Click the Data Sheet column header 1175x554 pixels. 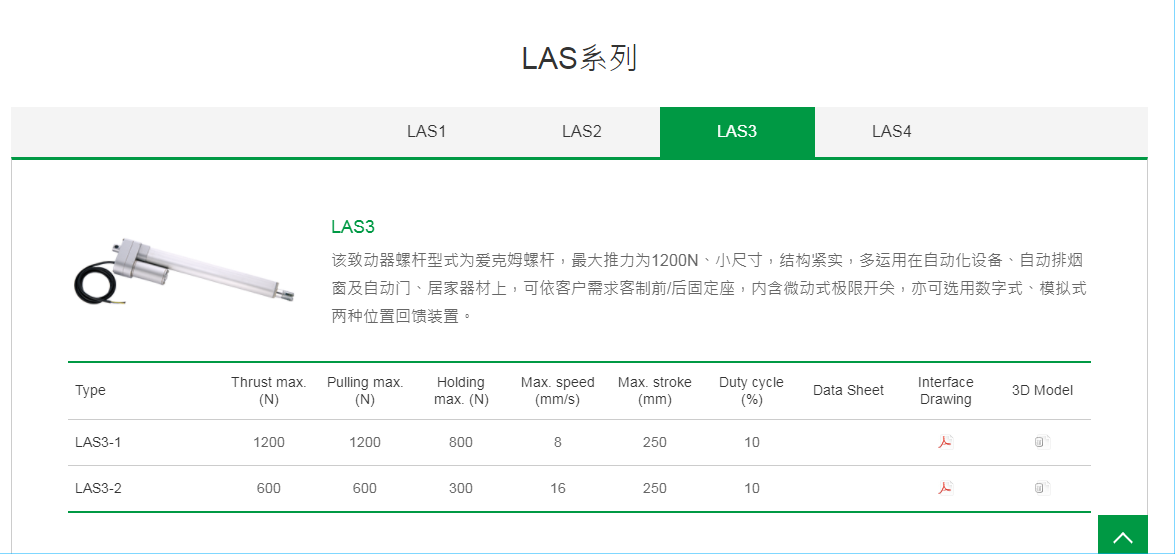(848, 391)
